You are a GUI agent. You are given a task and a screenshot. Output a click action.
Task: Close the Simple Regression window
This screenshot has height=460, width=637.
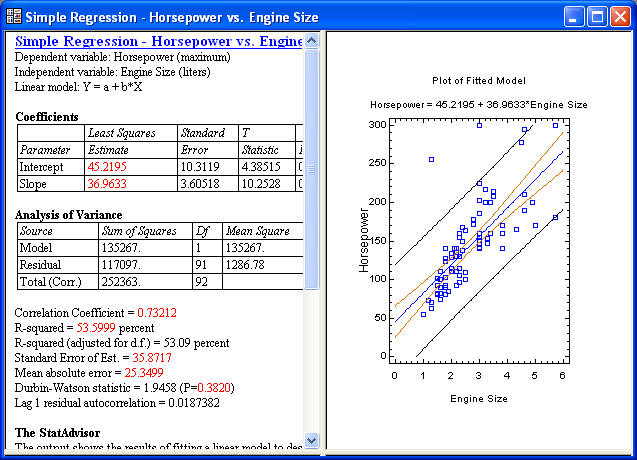coord(620,17)
